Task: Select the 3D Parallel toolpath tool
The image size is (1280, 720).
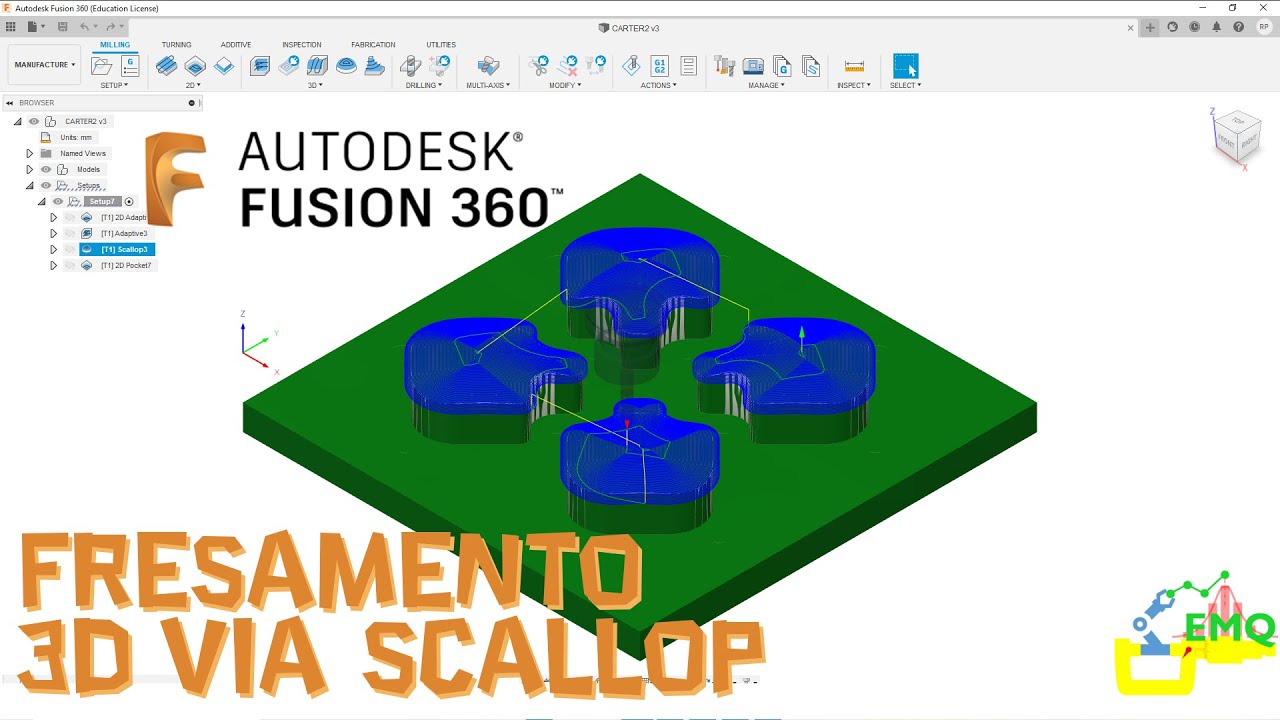Action: coord(317,66)
